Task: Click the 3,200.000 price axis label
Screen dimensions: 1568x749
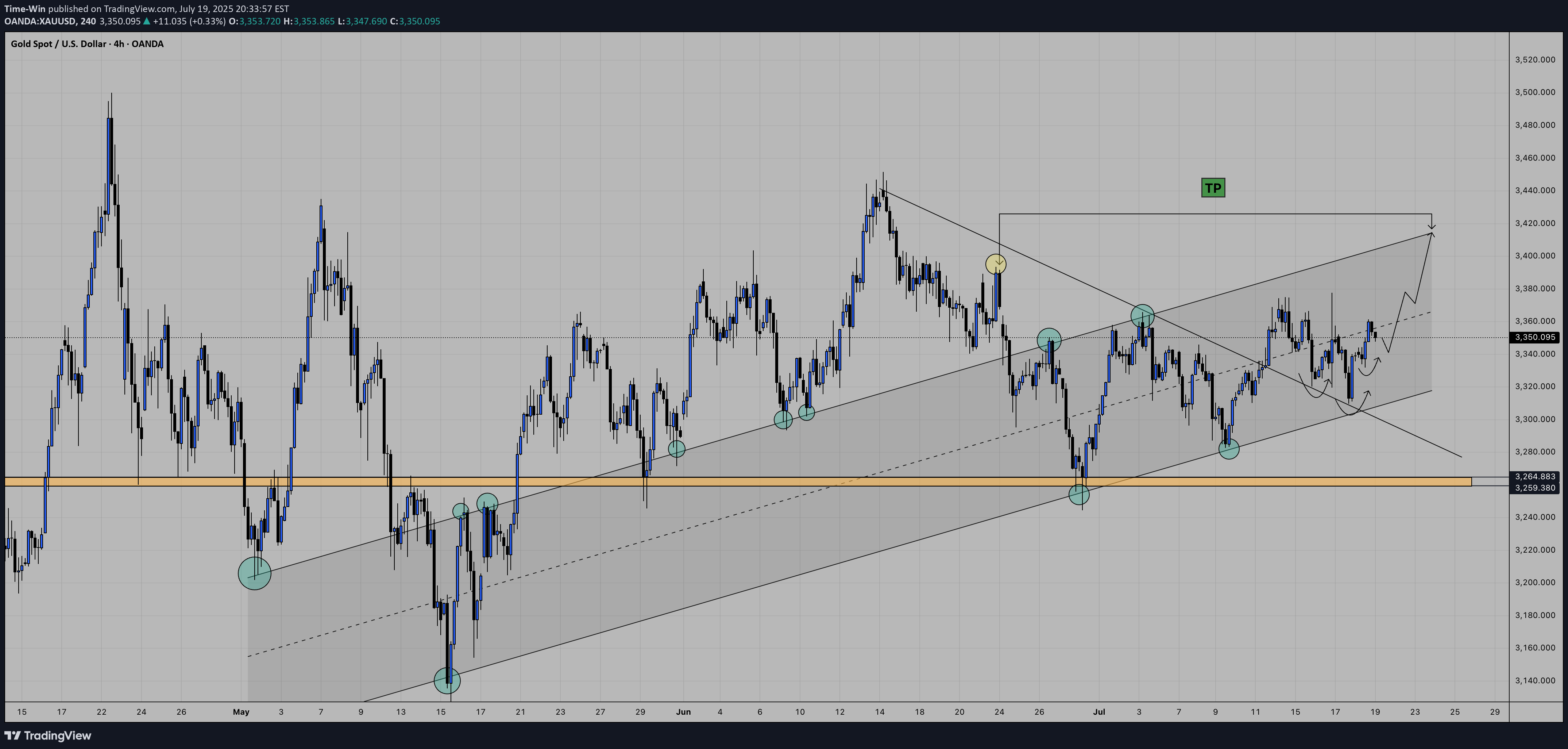Action: [x=1534, y=582]
